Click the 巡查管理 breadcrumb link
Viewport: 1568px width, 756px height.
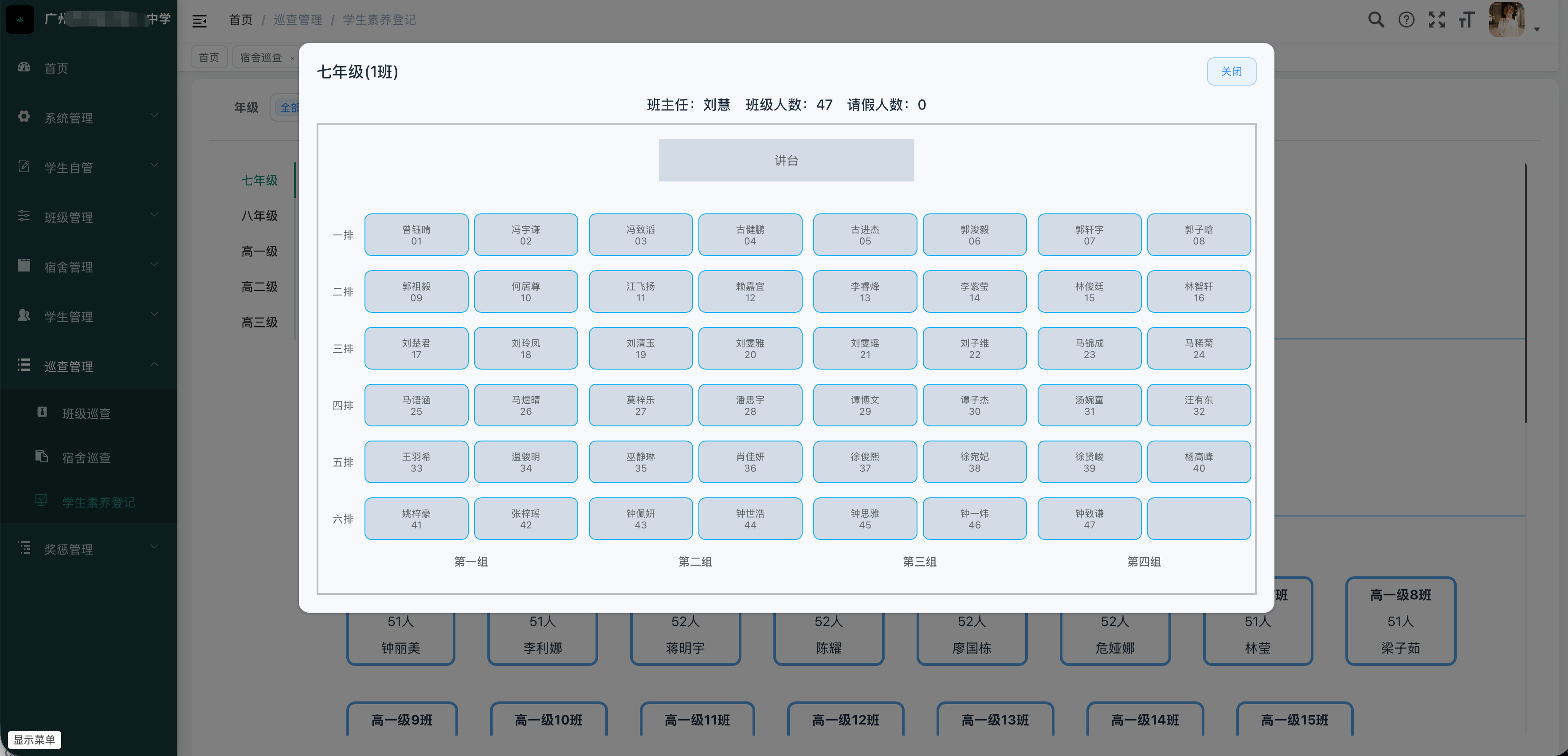pos(298,20)
